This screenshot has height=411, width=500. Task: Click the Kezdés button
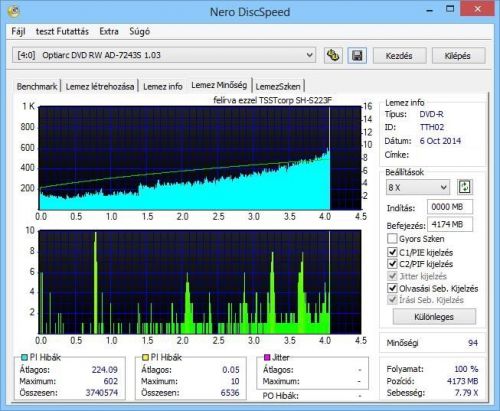[x=399, y=56]
